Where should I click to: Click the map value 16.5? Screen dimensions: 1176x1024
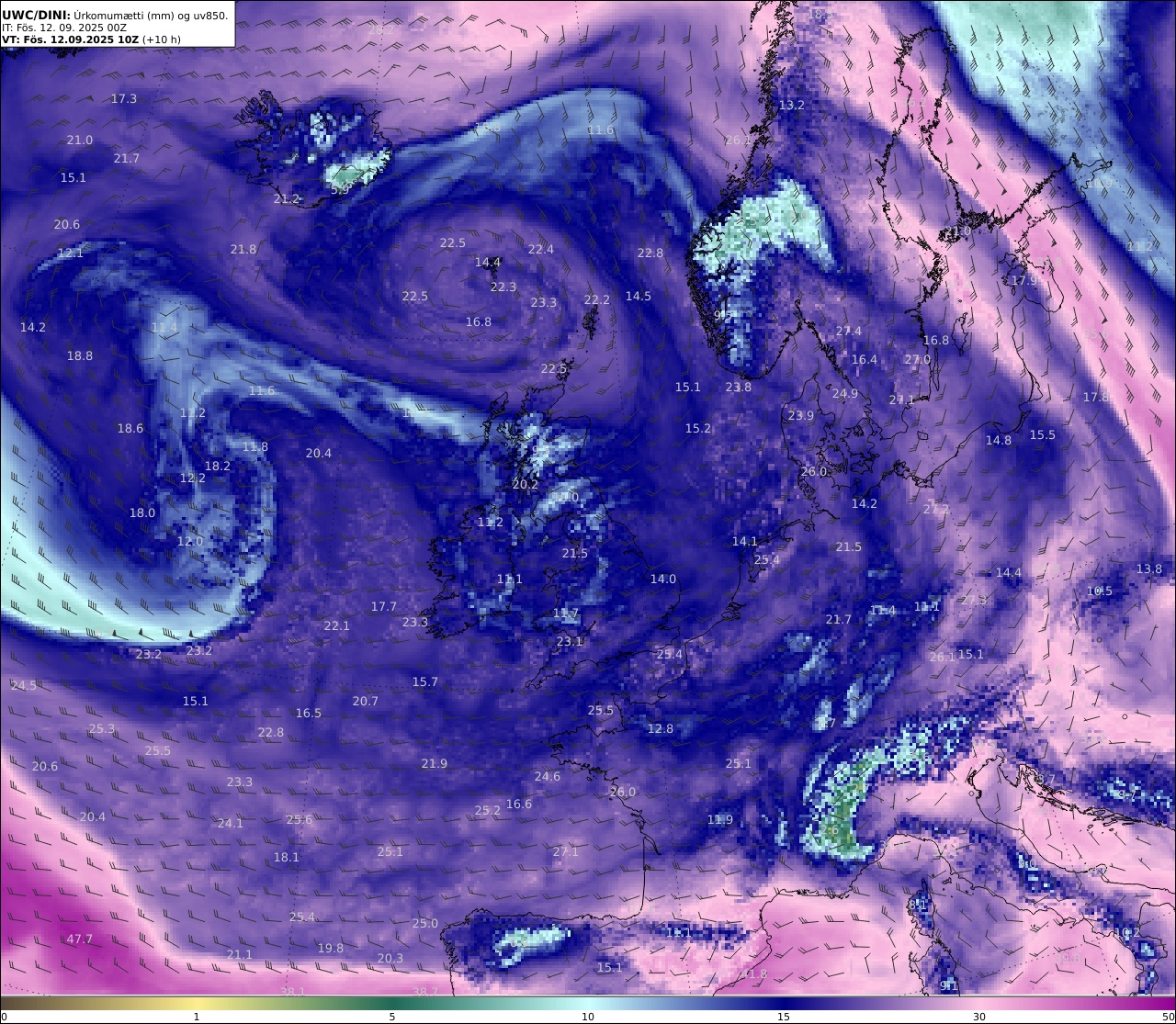[309, 713]
